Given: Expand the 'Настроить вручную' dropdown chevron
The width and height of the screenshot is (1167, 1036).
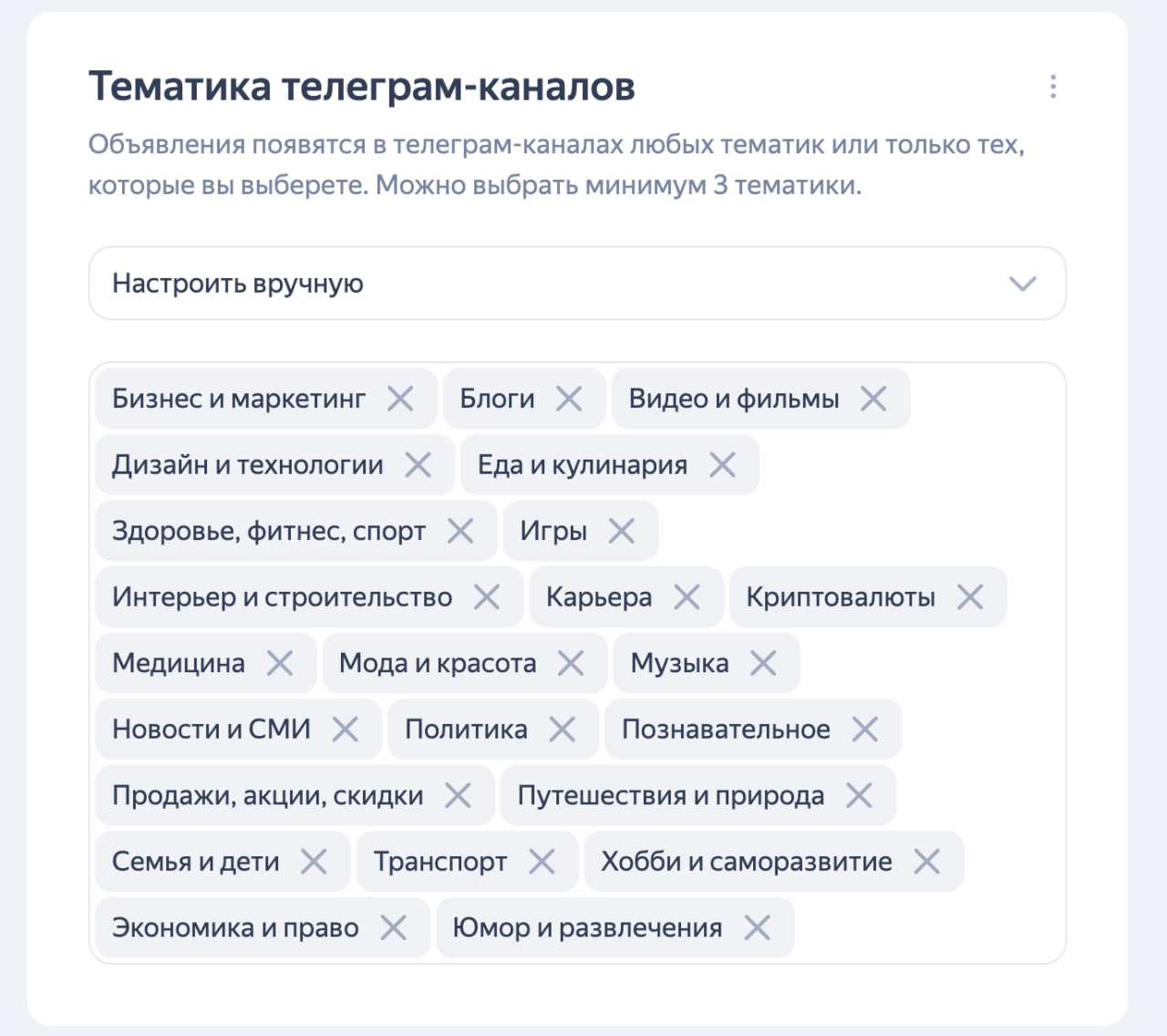Looking at the screenshot, I should pos(1023,284).
